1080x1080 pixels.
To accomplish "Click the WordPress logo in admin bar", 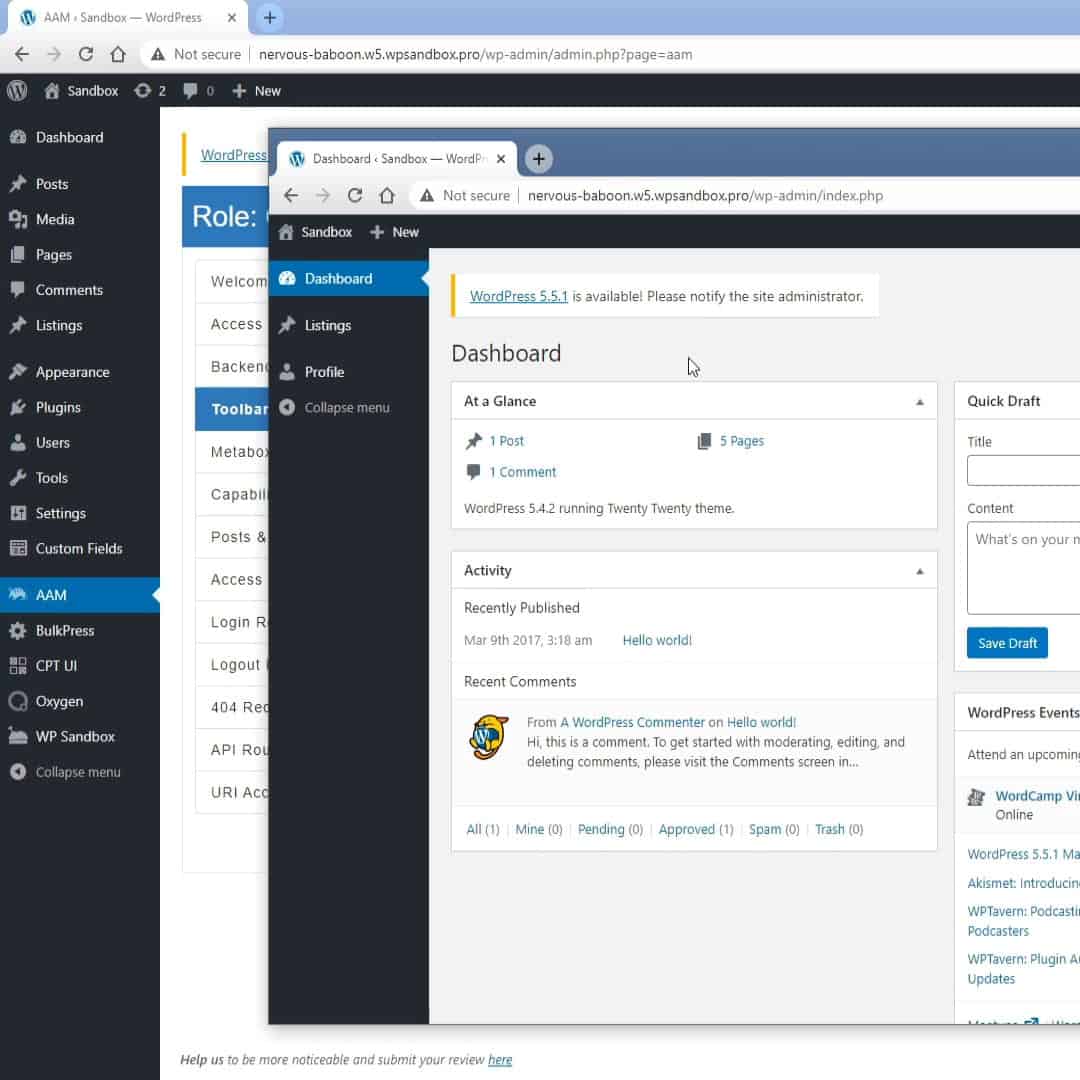I will pos(17,91).
